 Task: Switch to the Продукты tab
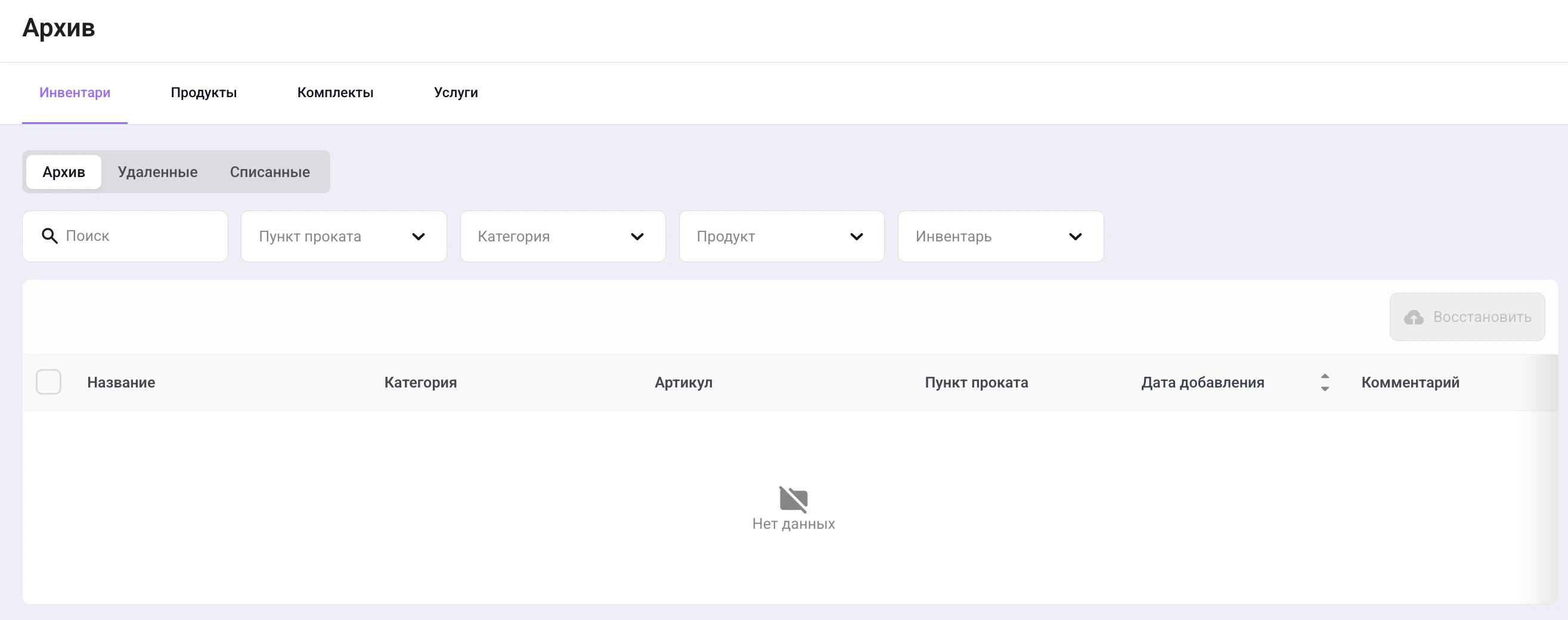[x=203, y=92]
